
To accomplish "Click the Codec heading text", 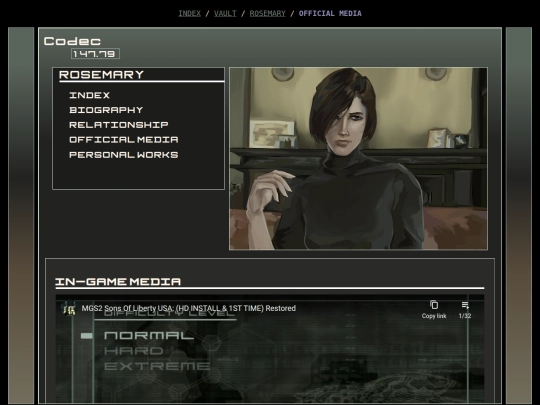I will point(72,41).
